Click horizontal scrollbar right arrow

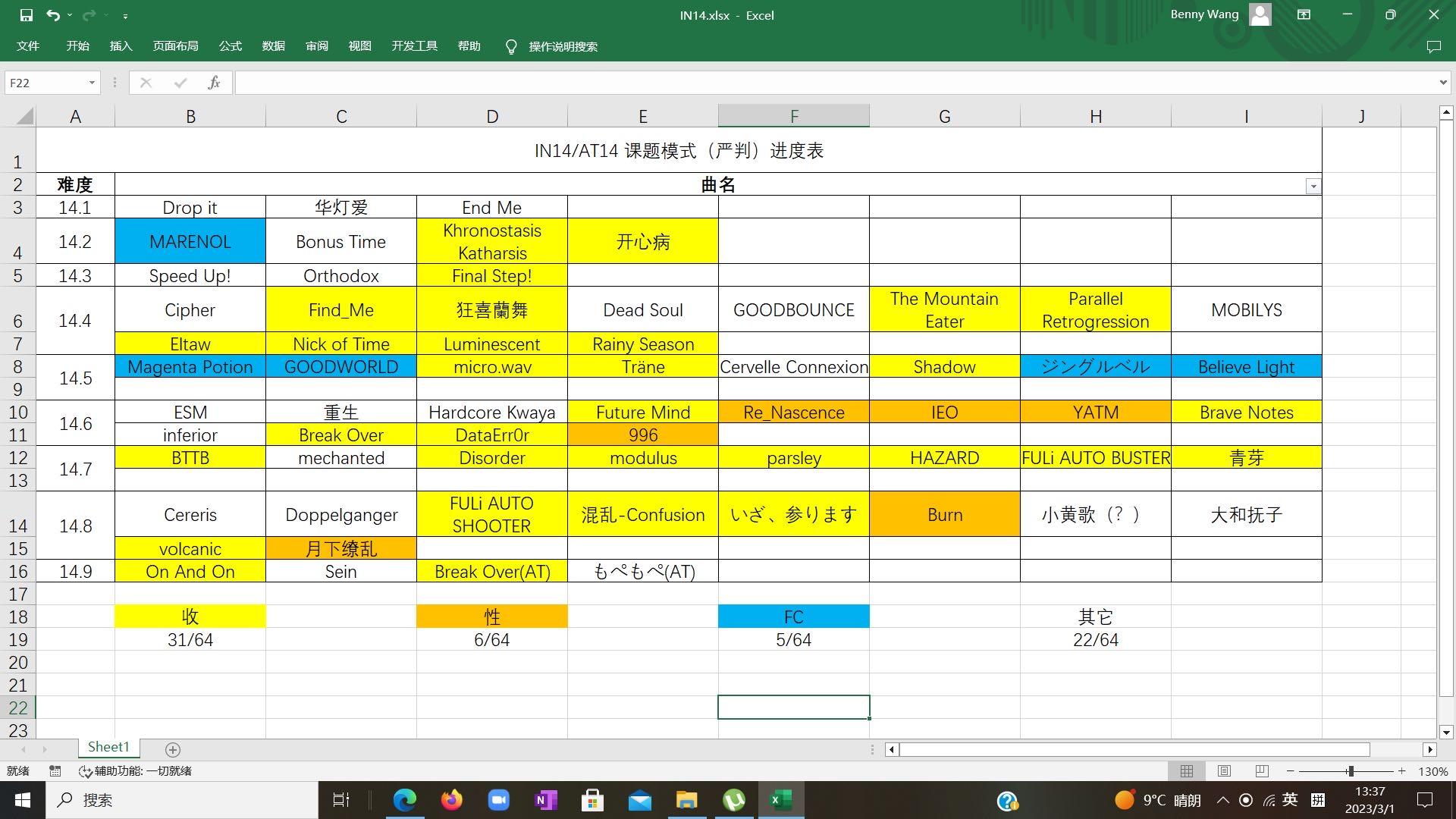[1429, 750]
